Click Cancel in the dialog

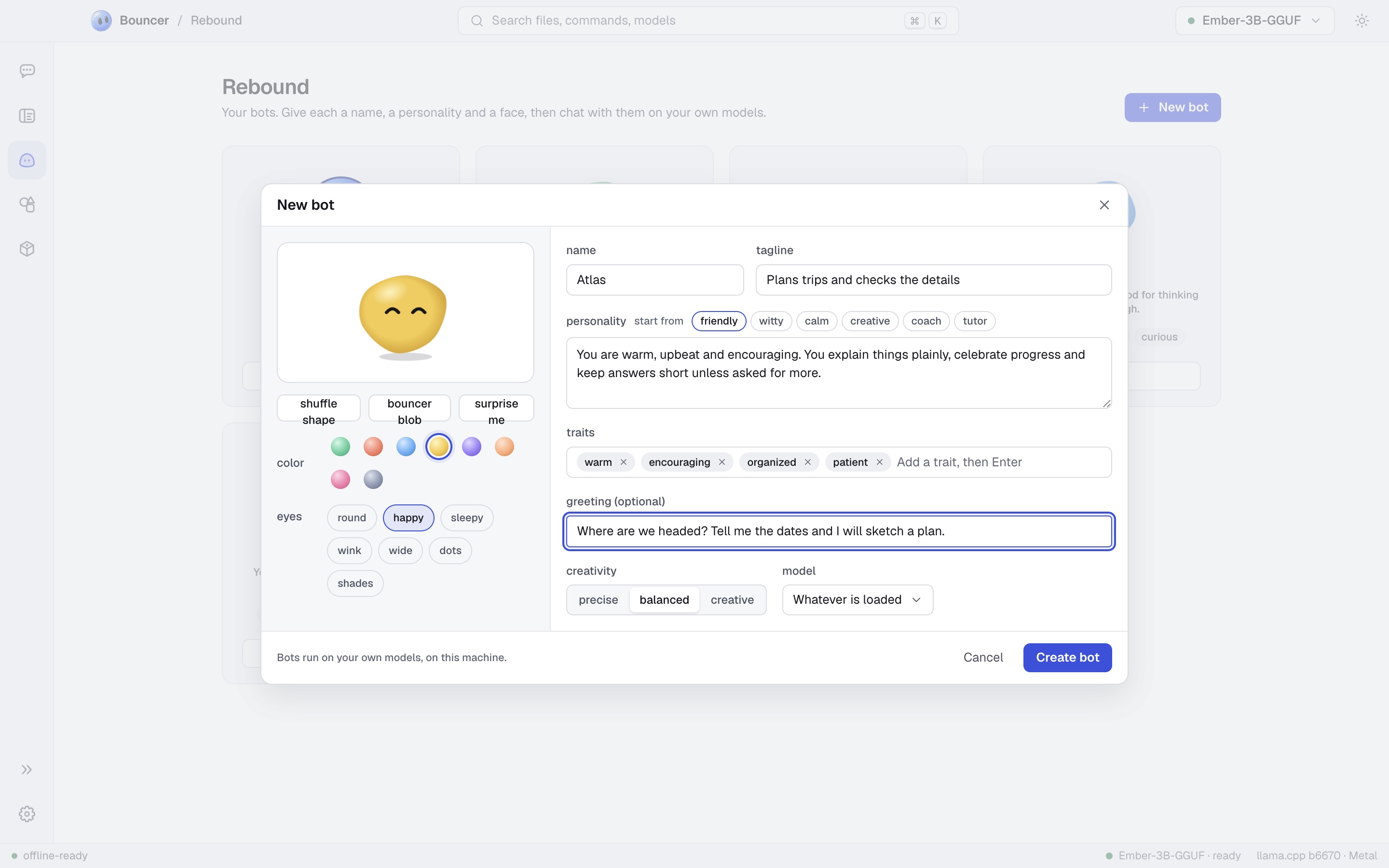(x=982, y=657)
